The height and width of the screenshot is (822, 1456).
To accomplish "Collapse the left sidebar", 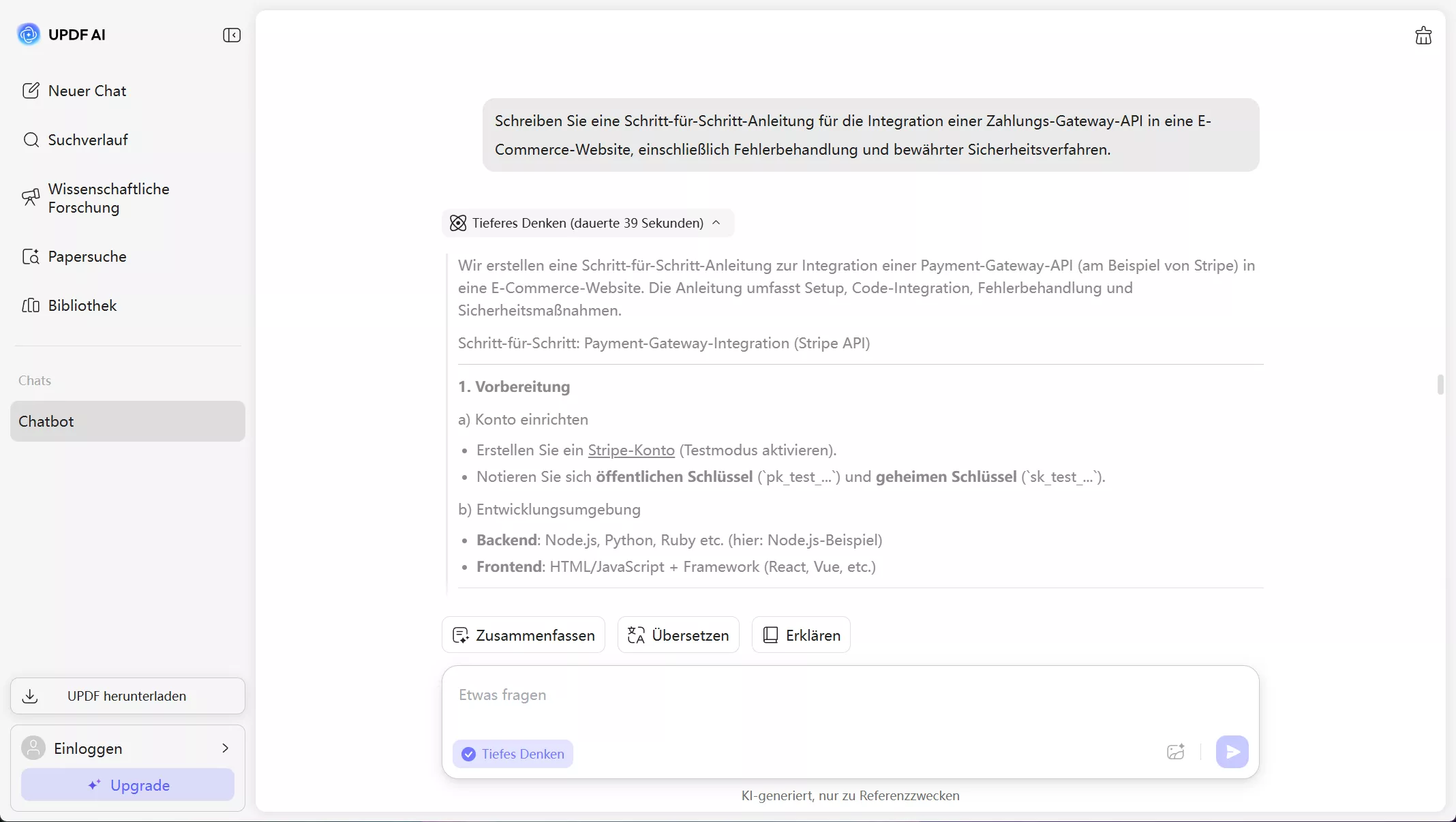I will tap(231, 35).
